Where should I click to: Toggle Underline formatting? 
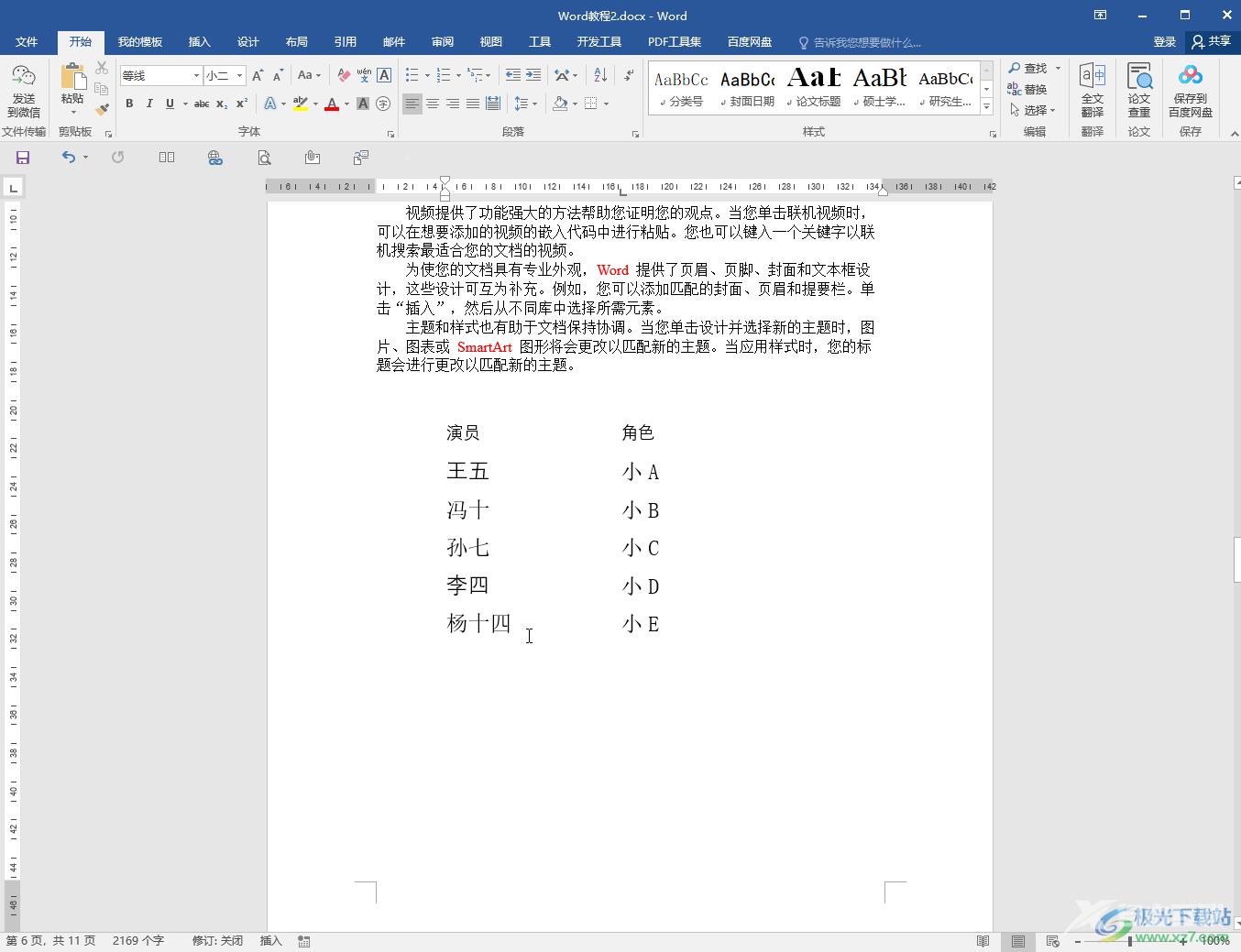pos(170,104)
